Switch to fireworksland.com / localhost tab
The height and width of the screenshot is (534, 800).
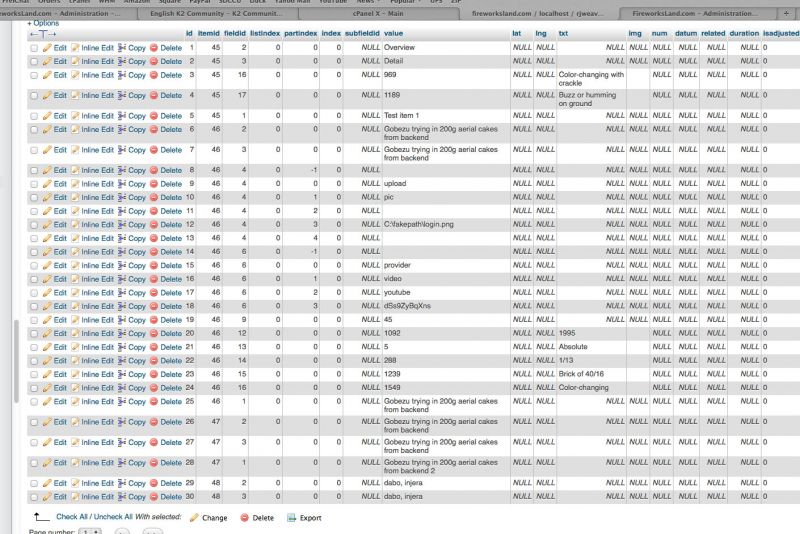[x=538, y=14]
